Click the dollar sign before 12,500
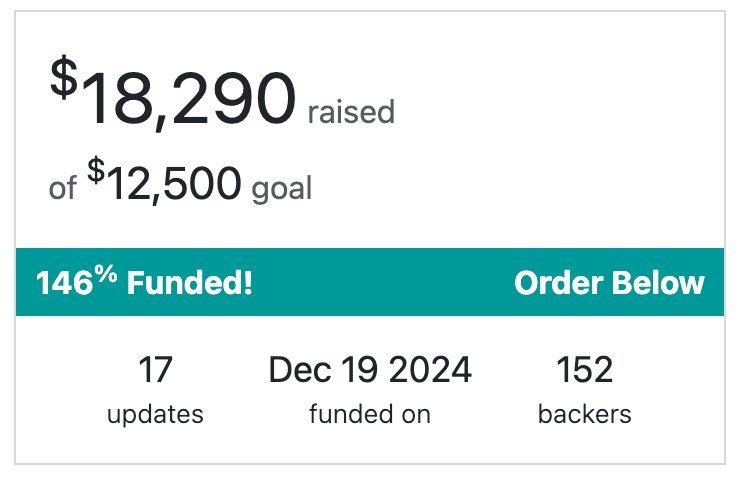The height and width of the screenshot is (484, 742). [96, 172]
